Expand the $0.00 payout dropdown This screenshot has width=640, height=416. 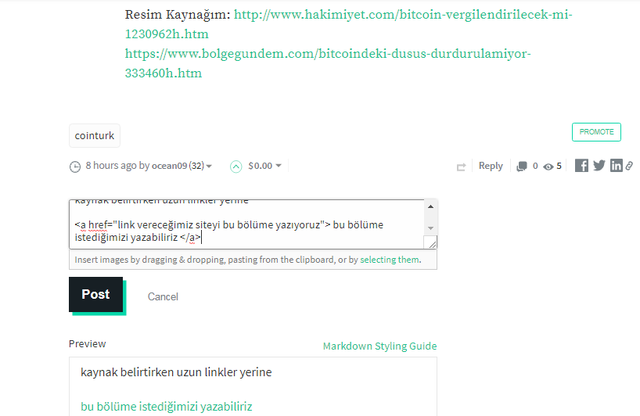[278, 166]
